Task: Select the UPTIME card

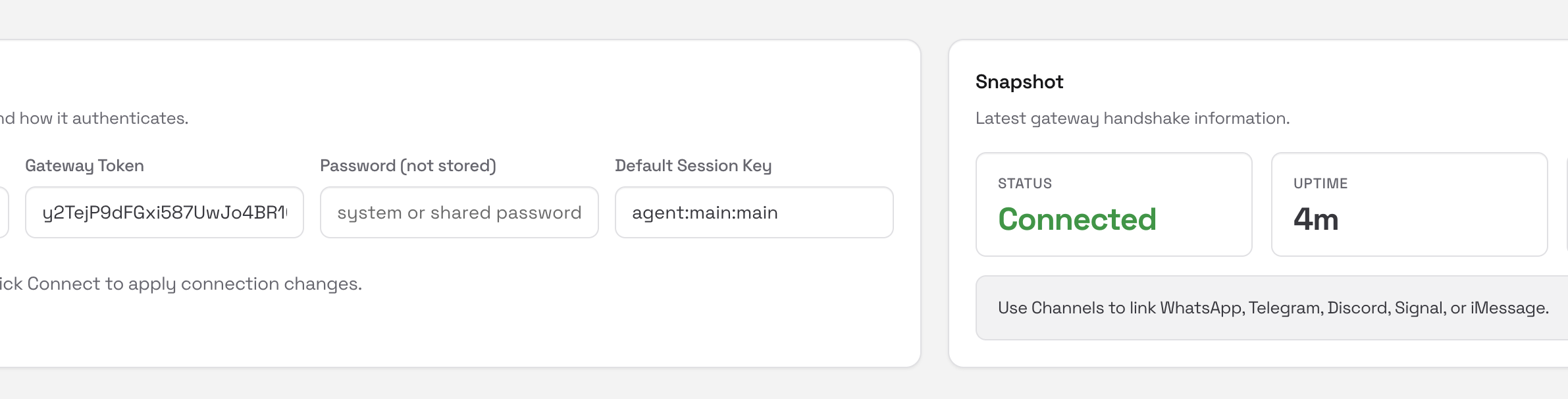Action: 1409,204
